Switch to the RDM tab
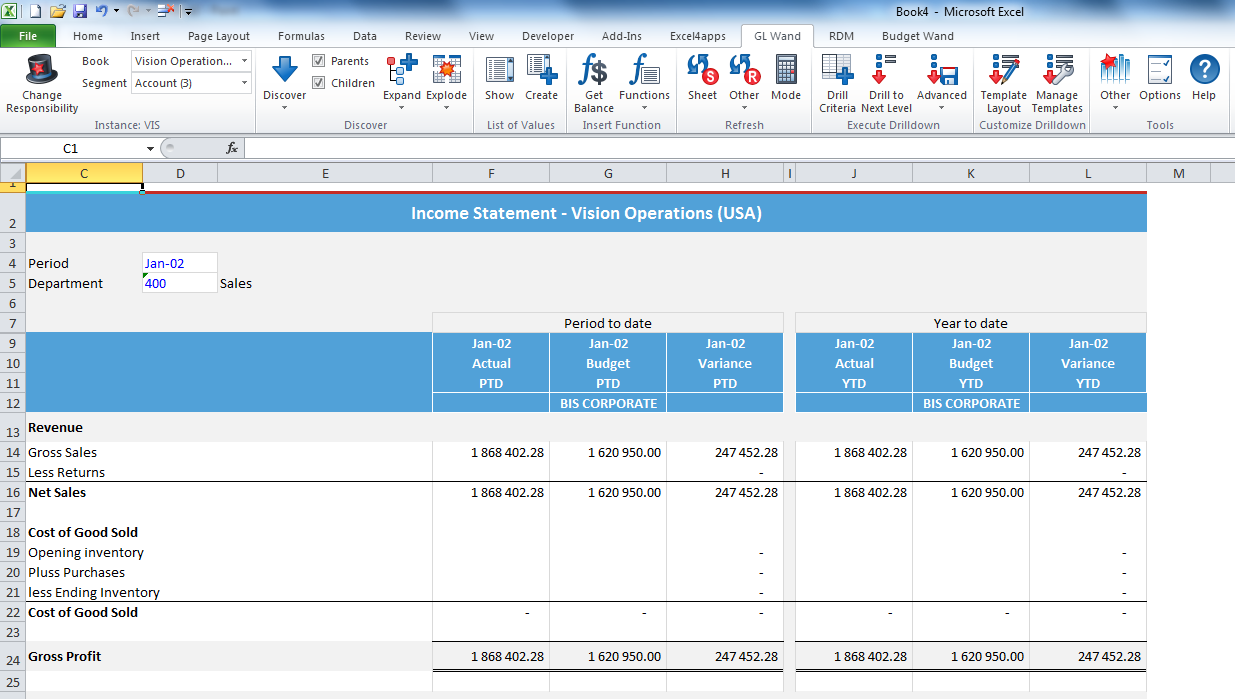1235x699 pixels. tap(841, 36)
